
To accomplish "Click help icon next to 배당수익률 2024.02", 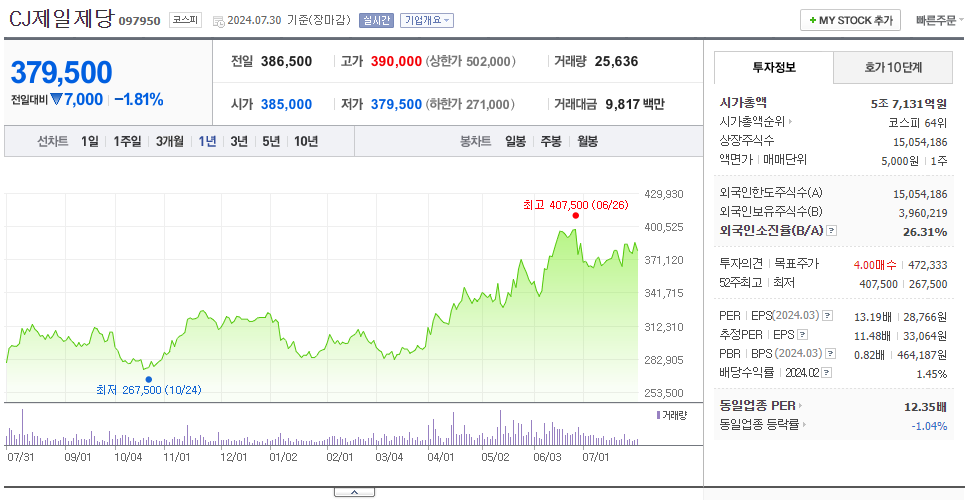I will [827, 373].
